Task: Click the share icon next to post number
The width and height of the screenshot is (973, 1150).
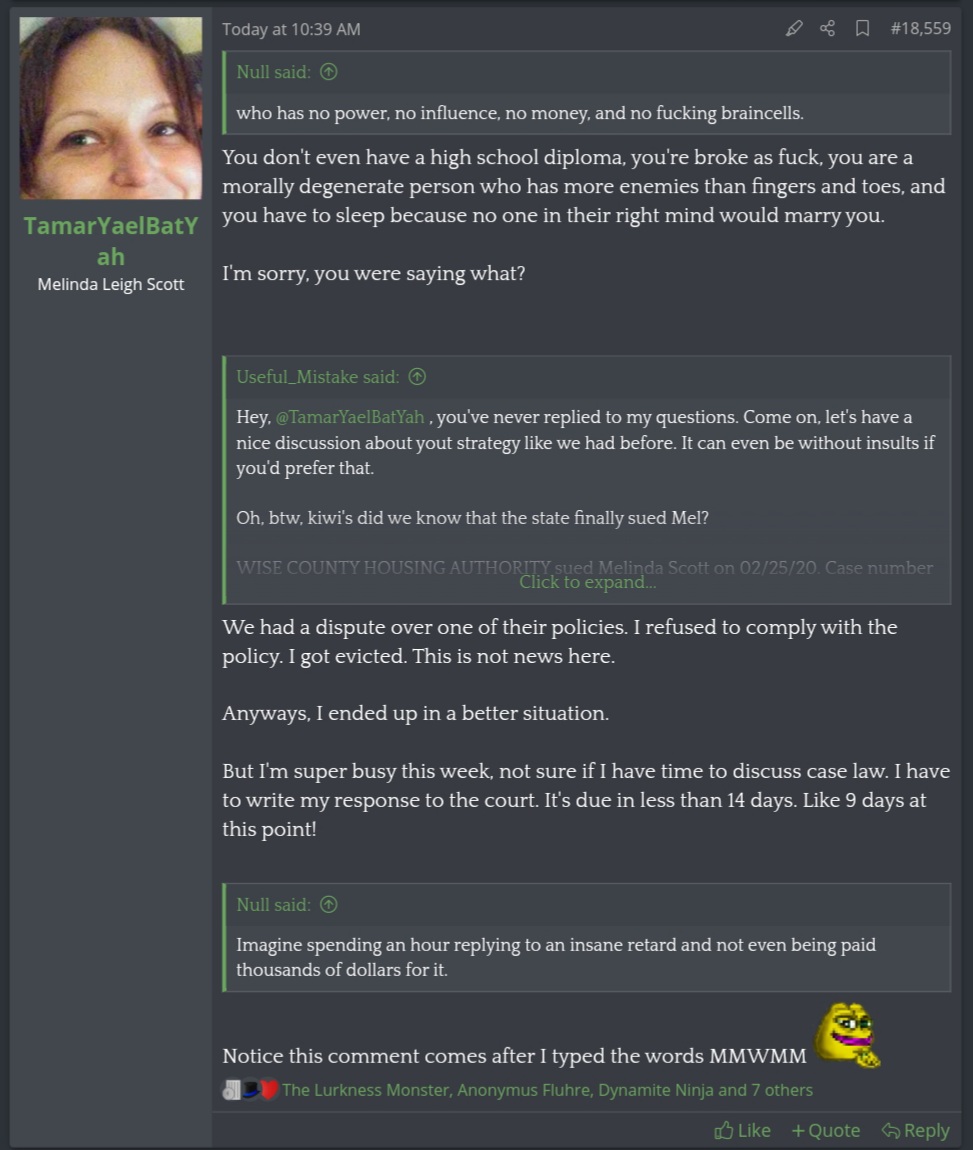Action: [828, 29]
